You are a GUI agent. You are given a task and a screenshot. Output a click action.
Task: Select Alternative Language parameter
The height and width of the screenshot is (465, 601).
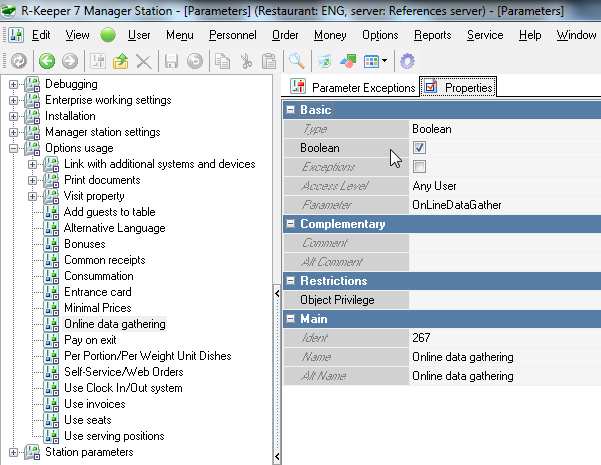tap(114, 228)
